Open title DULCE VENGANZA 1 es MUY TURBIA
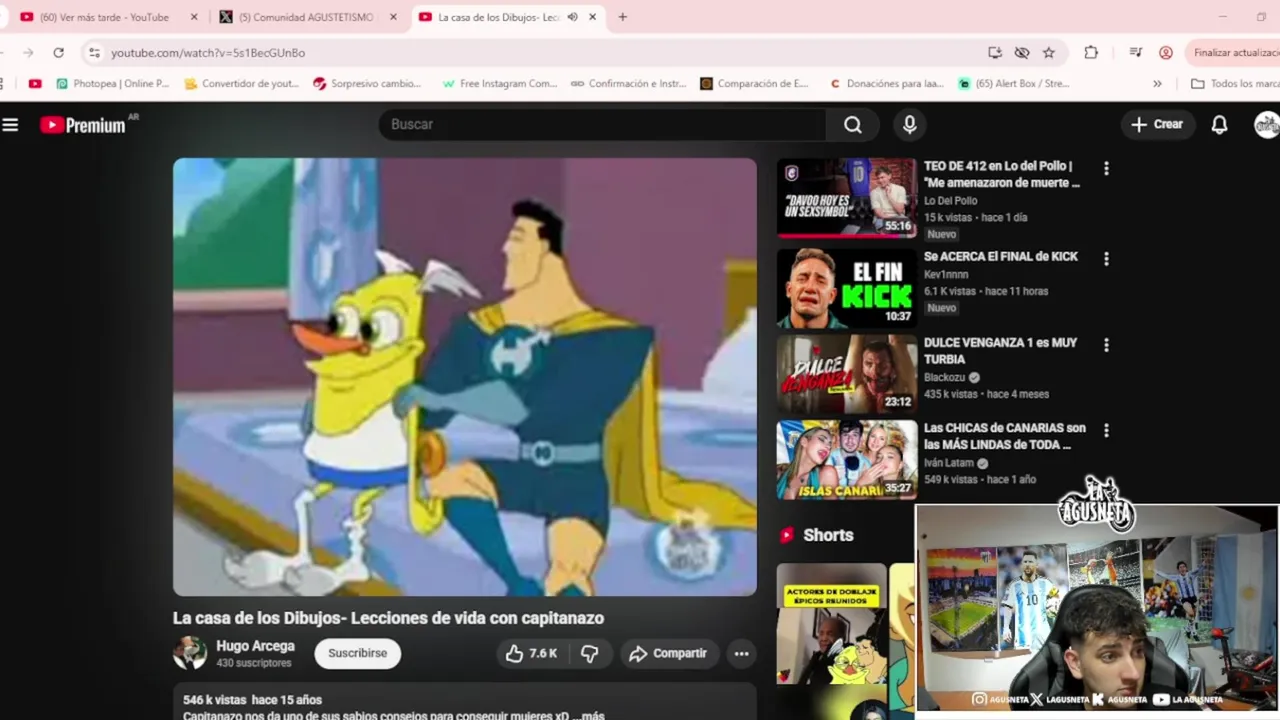 pos(1000,351)
